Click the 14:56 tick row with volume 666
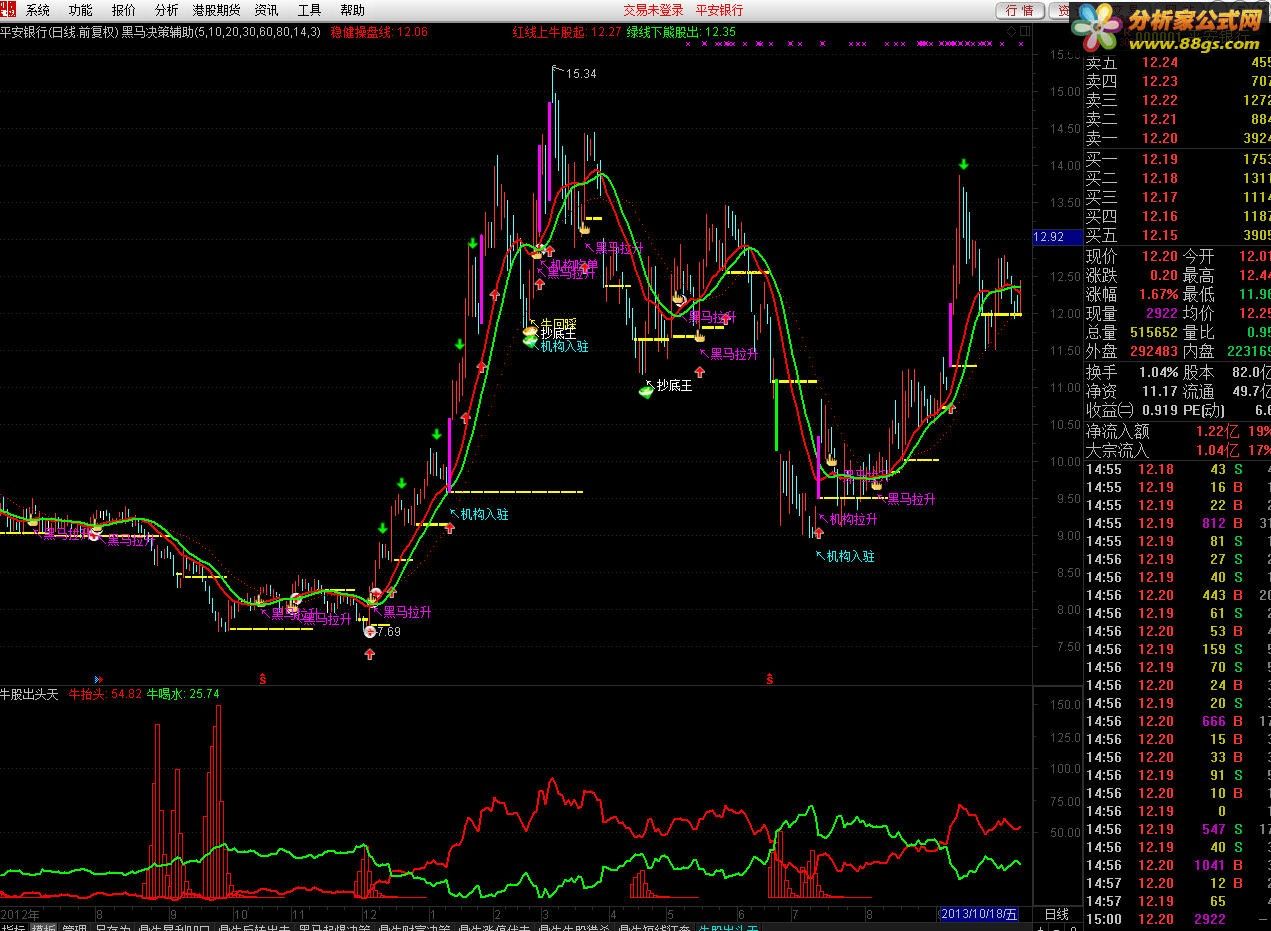 (x=1178, y=721)
